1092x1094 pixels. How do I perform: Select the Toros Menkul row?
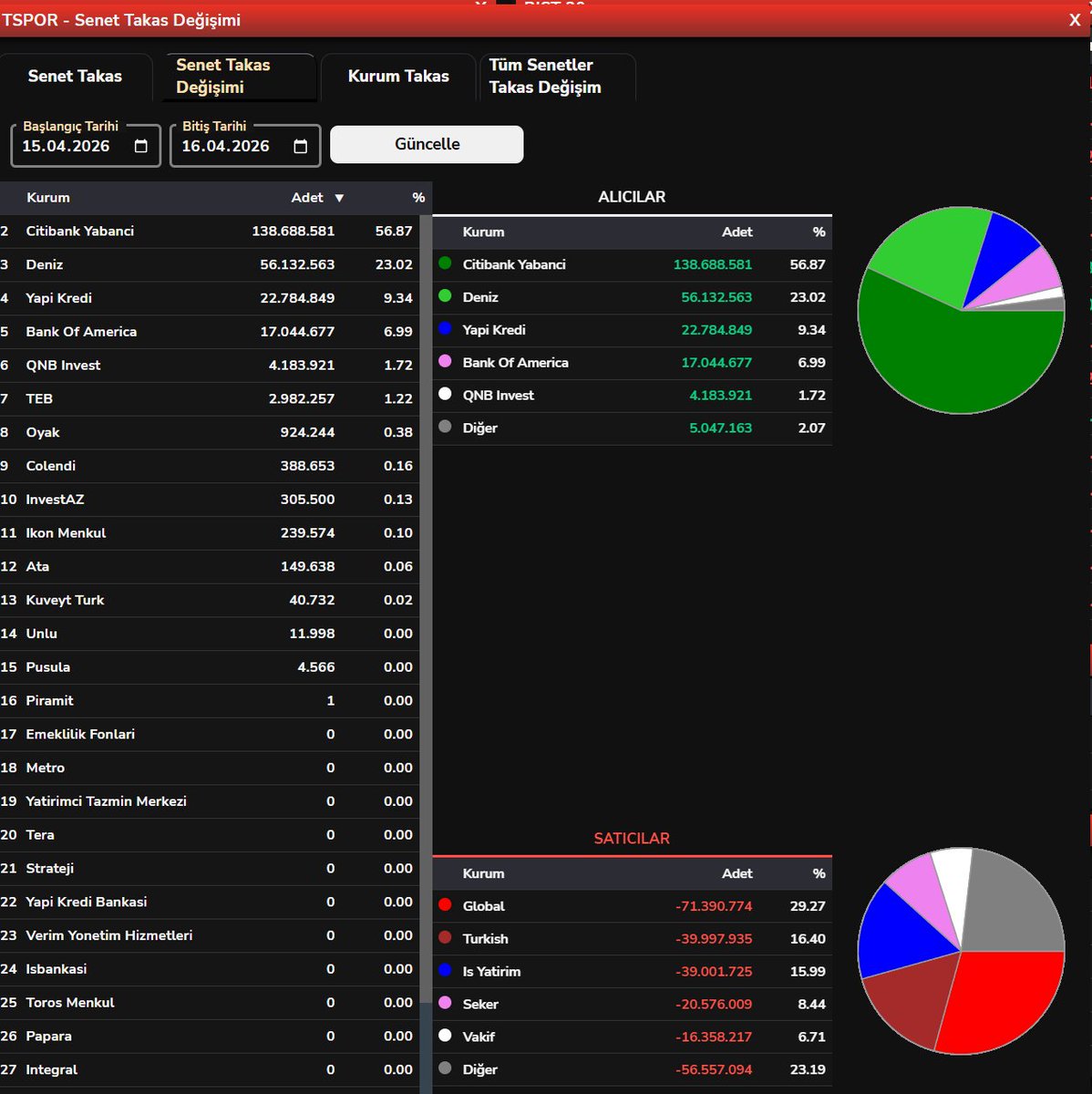point(210,1003)
